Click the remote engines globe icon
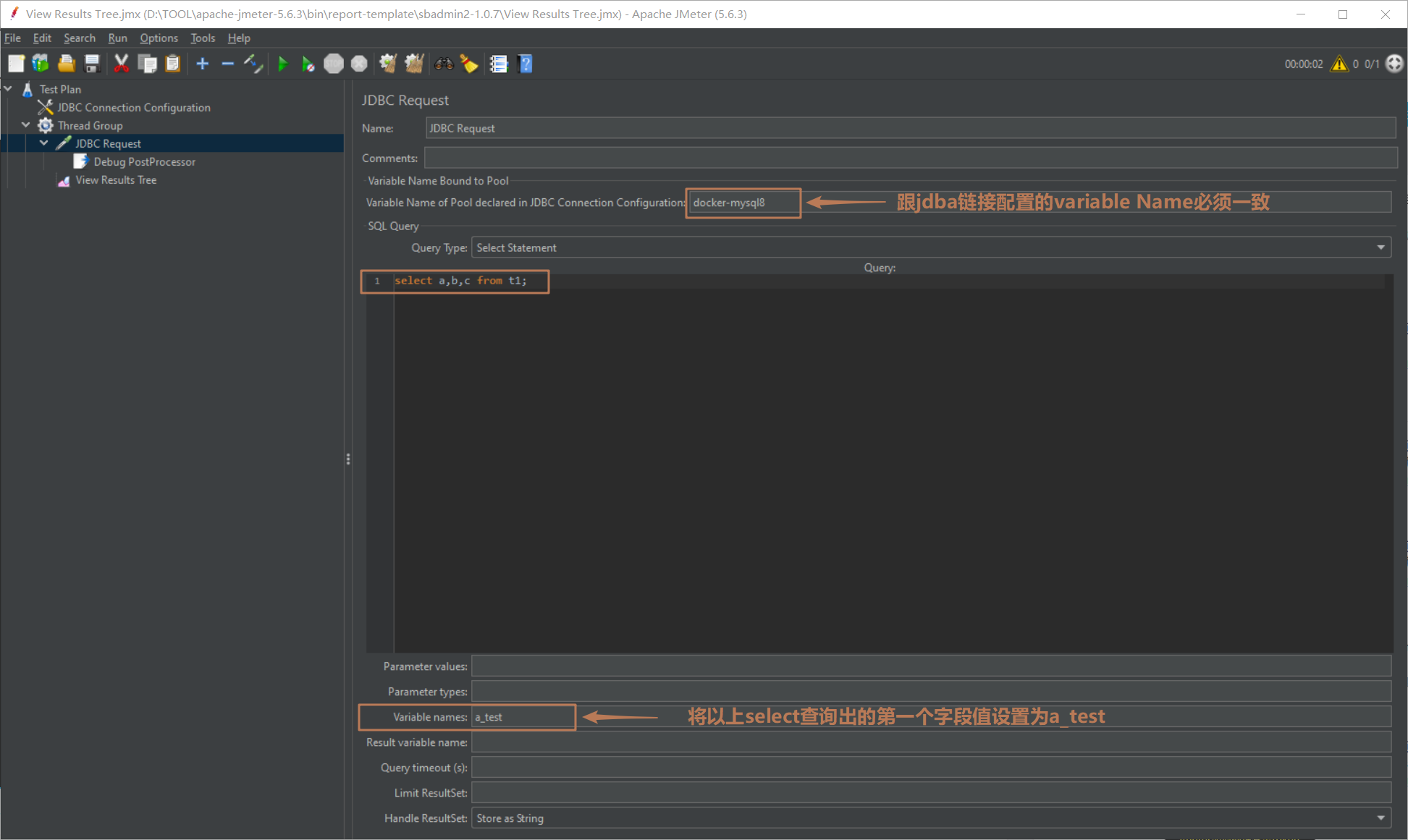This screenshot has width=1408, height=840. click(x=1394, y=64)
